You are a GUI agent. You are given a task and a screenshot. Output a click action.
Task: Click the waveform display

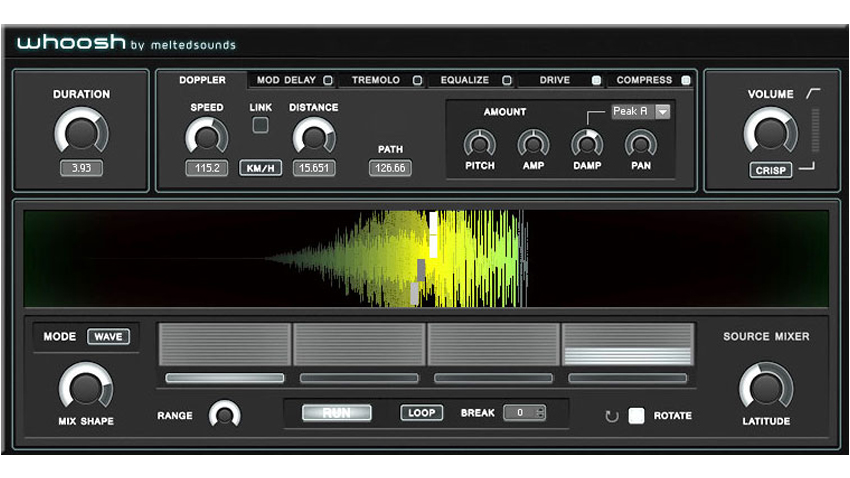426,259
